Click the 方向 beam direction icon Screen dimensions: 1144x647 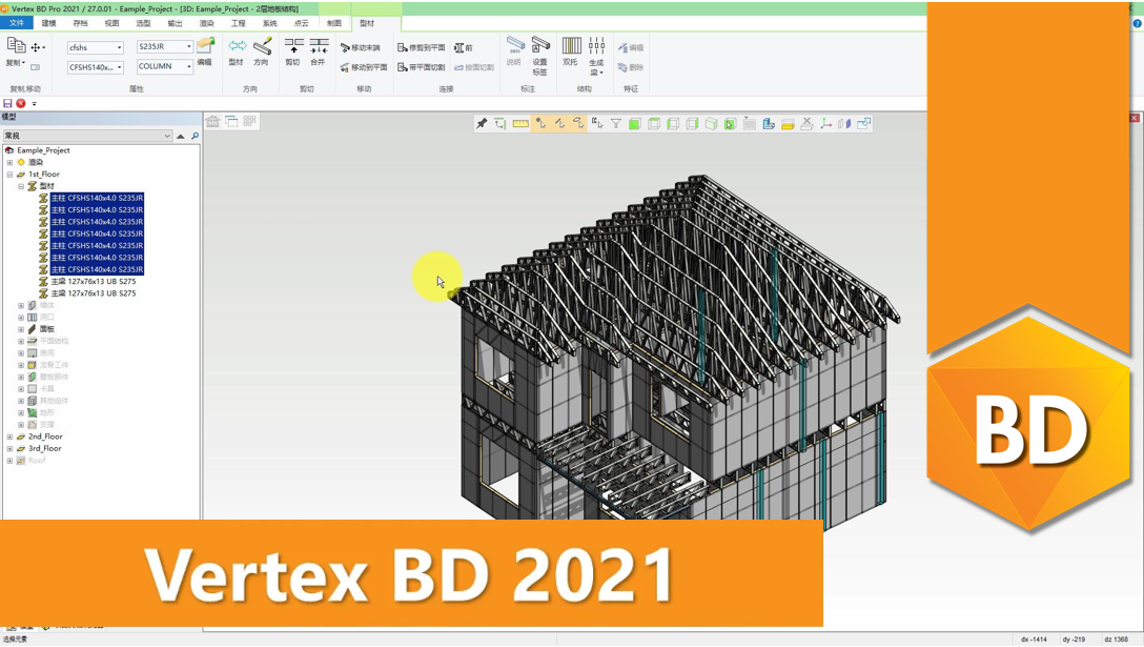coord(262,47)
